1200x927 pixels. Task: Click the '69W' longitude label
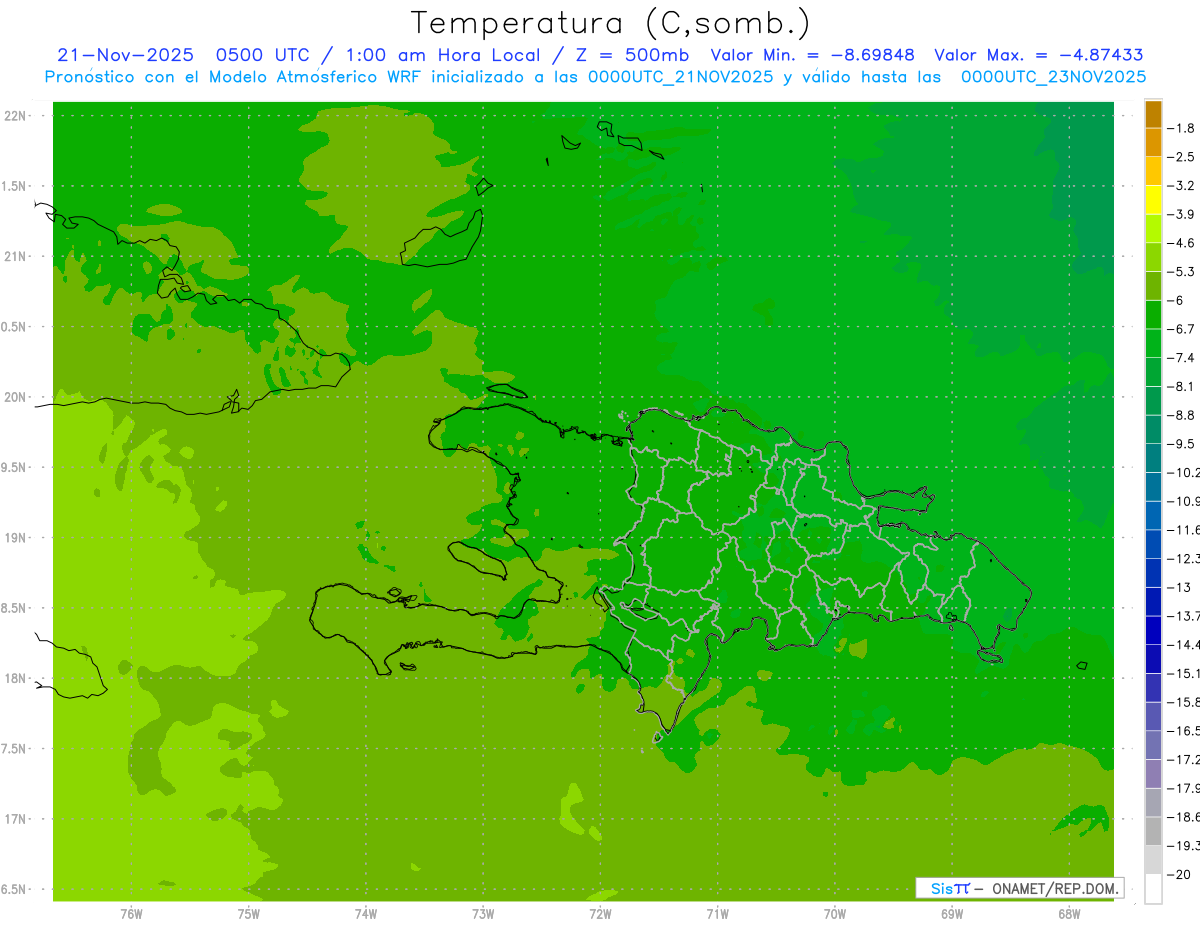[x=951, y=914]
